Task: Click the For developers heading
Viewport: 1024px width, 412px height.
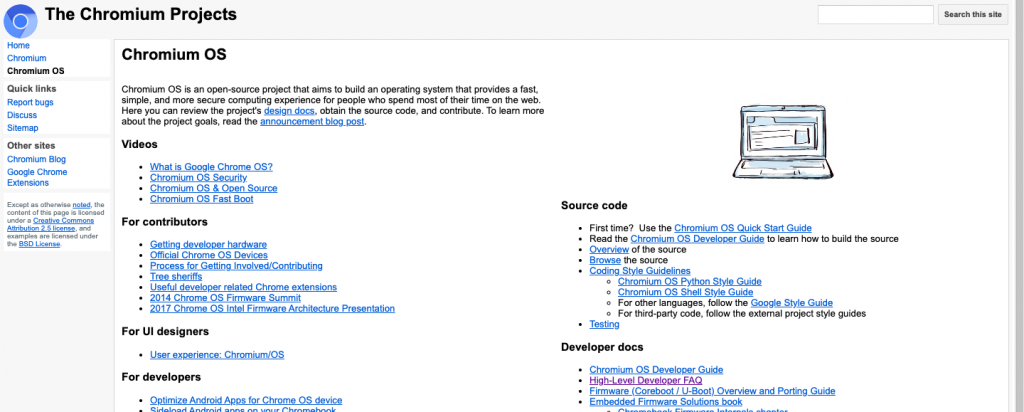Action: [161, 377]
